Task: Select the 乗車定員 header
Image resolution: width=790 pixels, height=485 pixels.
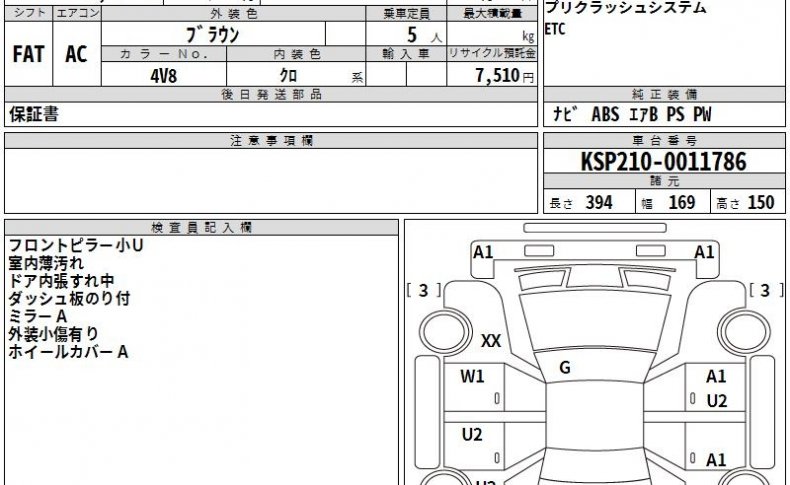Action: pyautogui.click(x=406, y=14)
